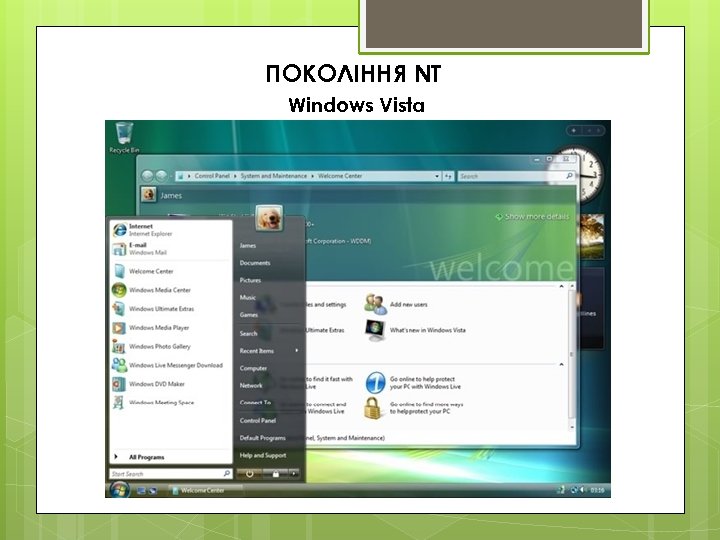720x540 pixels.
Task: Click Go online to help protect your PC
Action: [413, 382]
